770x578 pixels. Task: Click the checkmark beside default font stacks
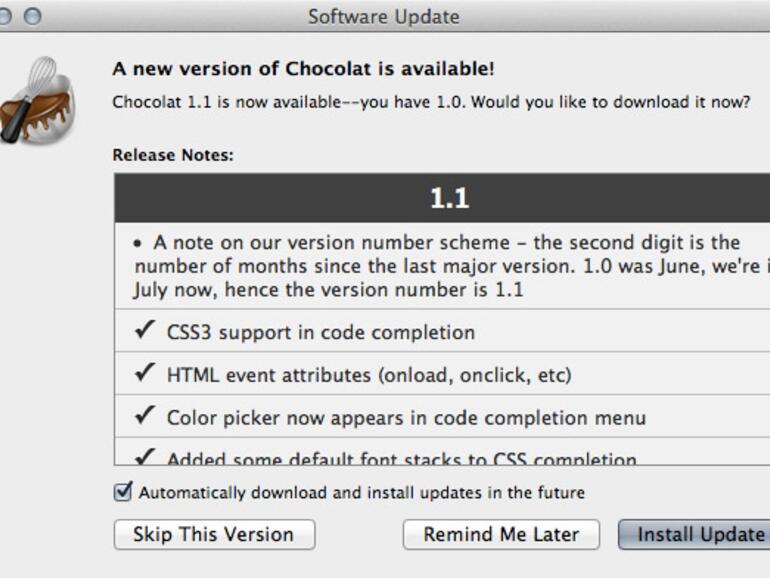[x=144, y=458]
